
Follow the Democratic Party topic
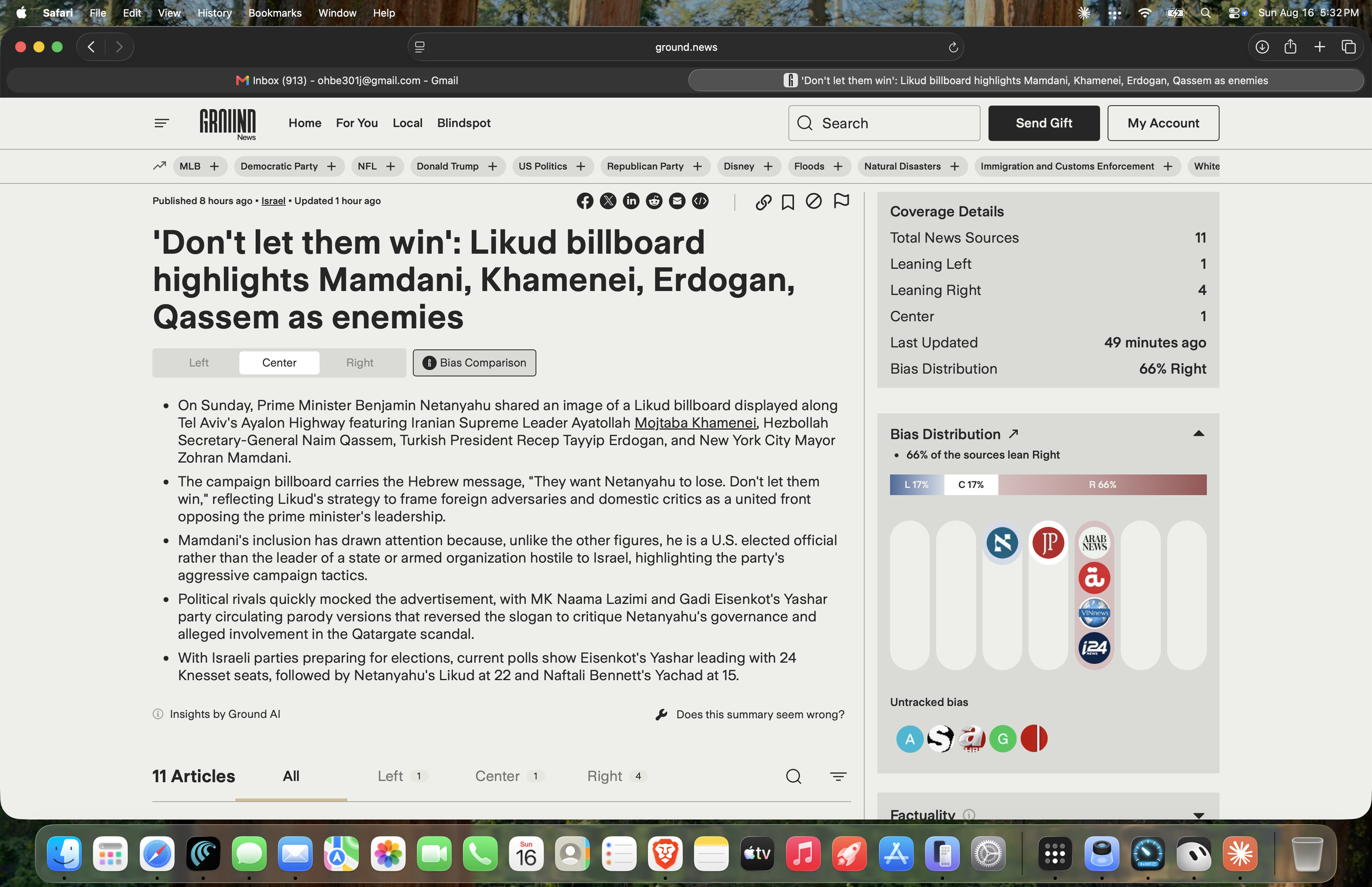(x=331, y=166)
